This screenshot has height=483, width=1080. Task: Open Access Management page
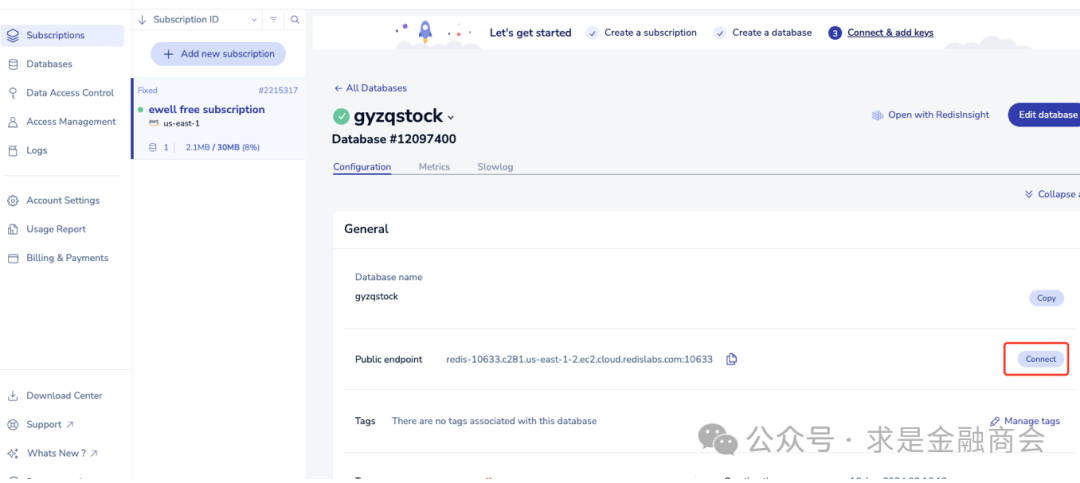pyautogui.click(x=71, y=122)
